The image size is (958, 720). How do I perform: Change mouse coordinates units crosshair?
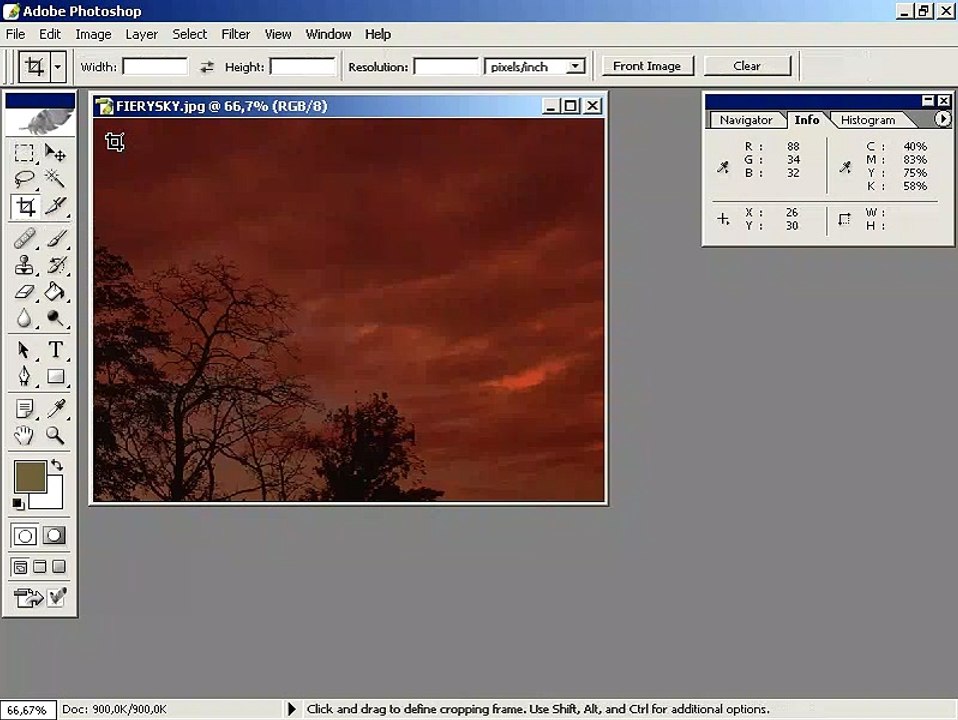coord(723,219)
